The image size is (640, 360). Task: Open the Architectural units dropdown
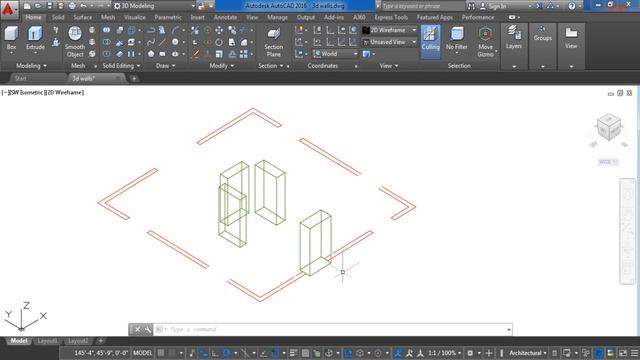click(x=528, y=353)
